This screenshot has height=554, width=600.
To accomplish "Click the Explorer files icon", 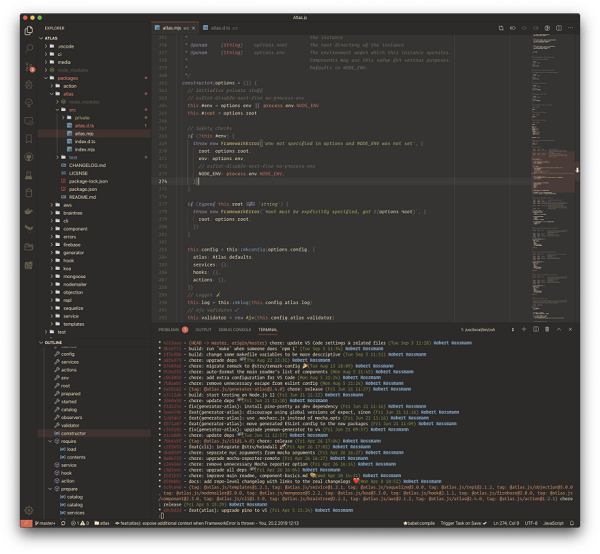I will point(29,30).
